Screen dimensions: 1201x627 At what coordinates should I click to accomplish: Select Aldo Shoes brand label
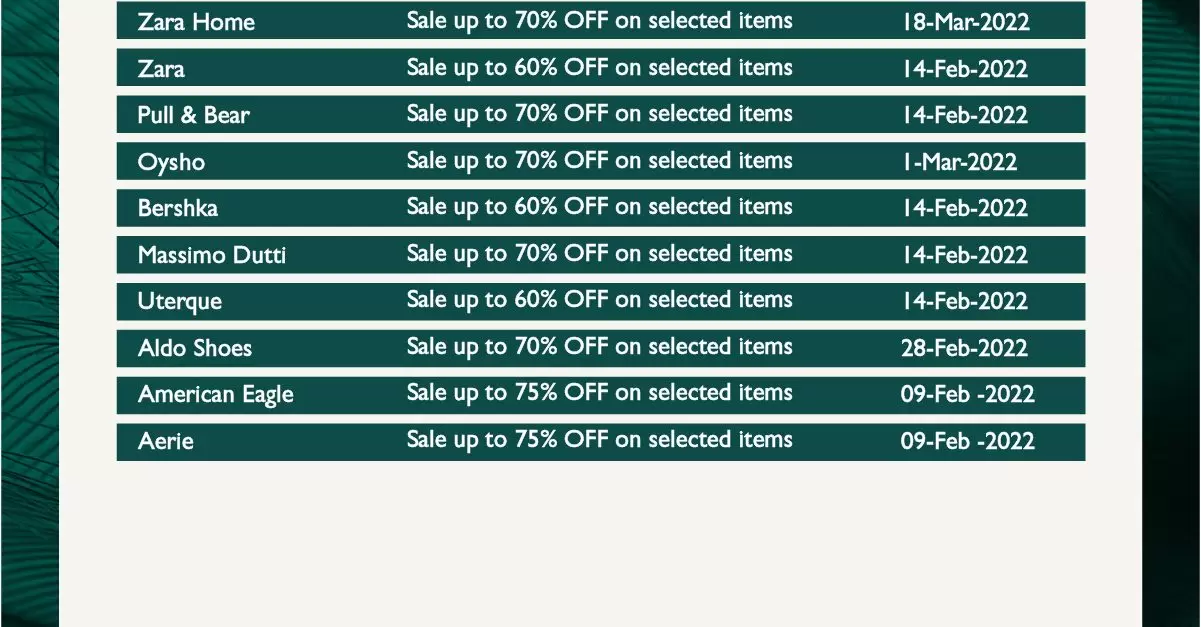195,348
